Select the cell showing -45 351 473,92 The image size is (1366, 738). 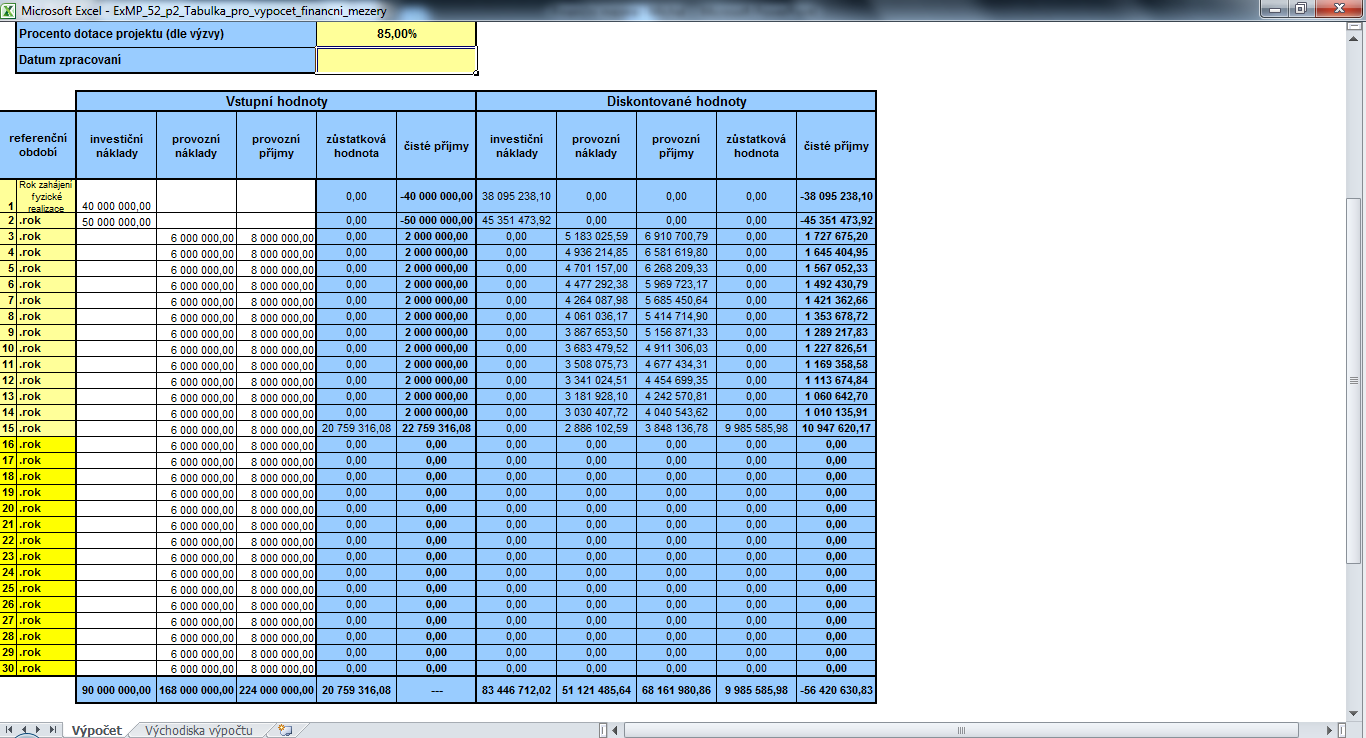point(836,220)
